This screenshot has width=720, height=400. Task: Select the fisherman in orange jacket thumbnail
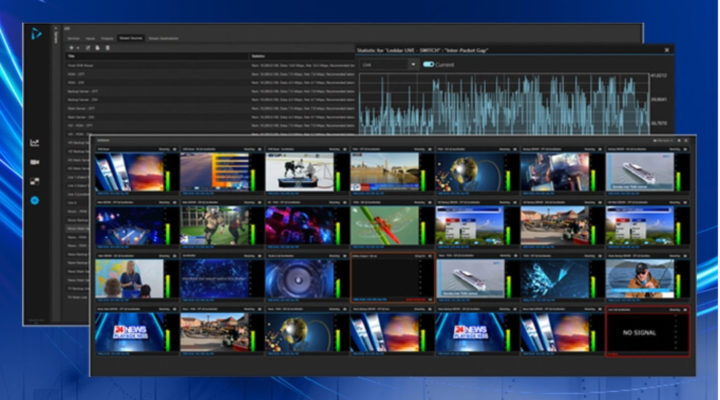tap(640, 279)
